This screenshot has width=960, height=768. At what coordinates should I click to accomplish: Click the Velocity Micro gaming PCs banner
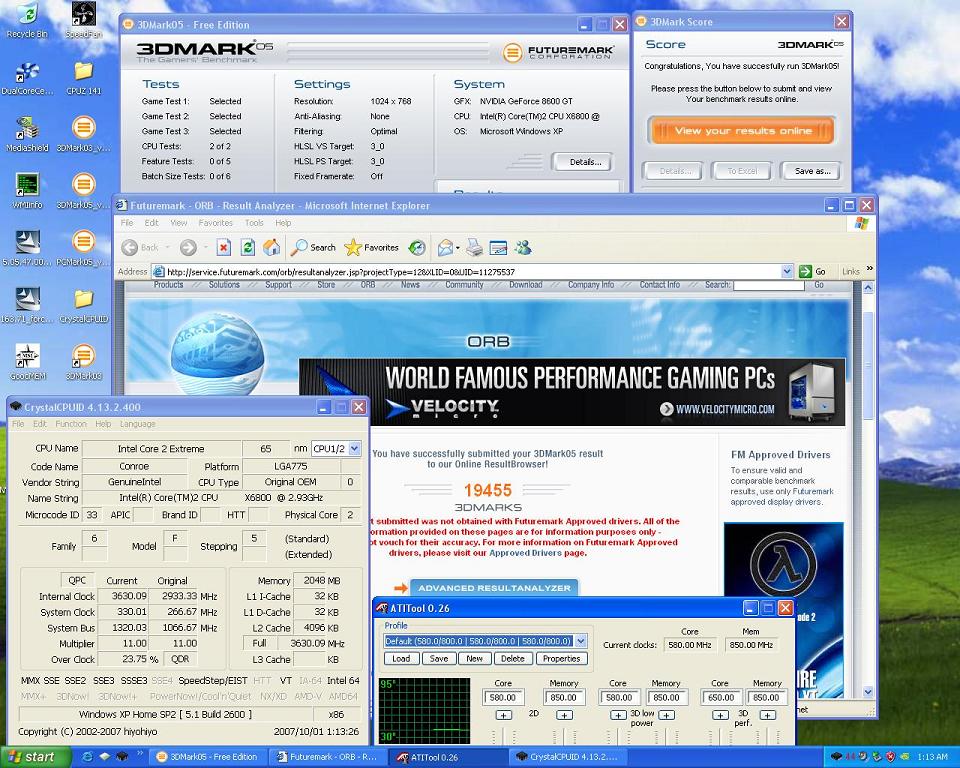[572, 392]
